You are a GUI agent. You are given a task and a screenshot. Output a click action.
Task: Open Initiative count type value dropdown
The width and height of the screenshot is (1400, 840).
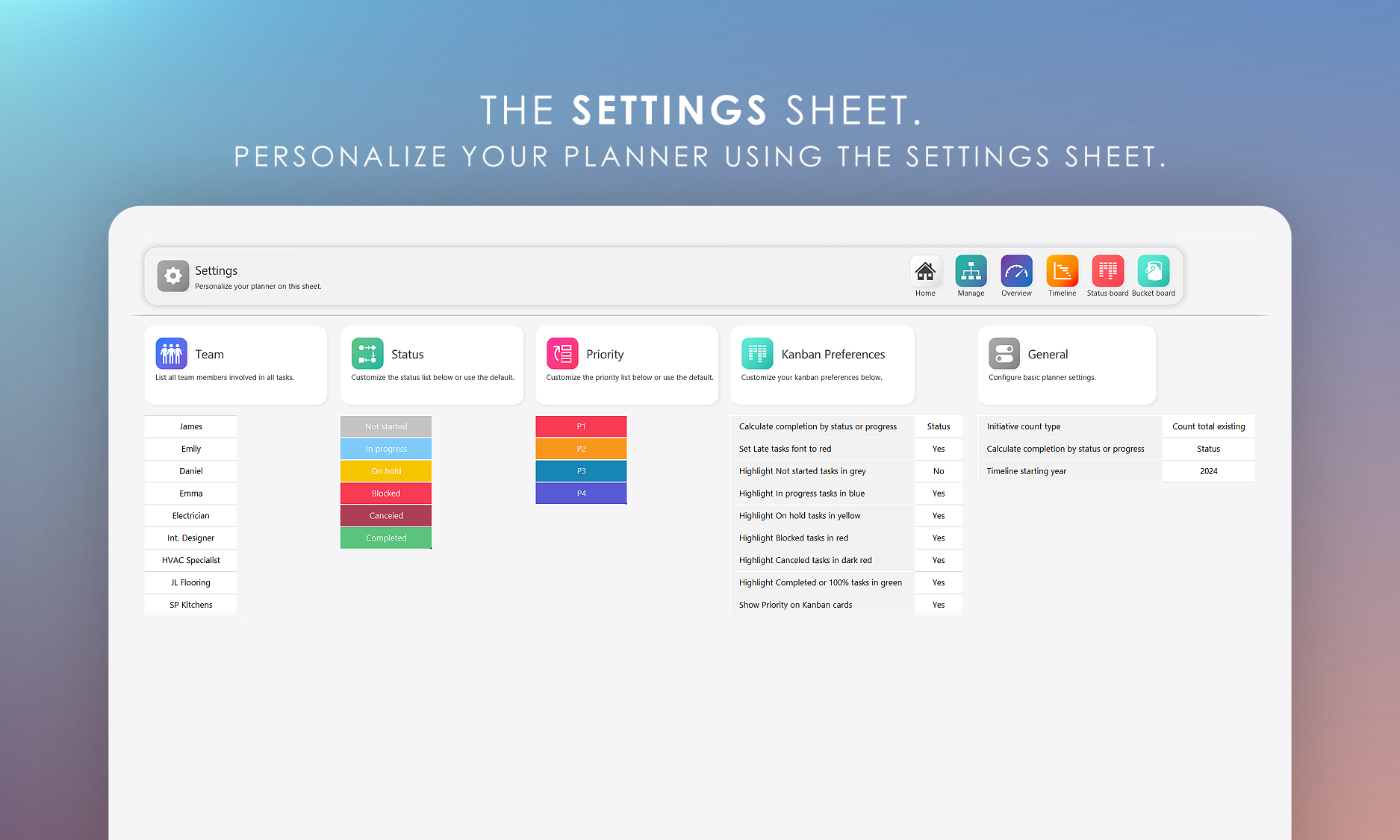pos(1208,426)
